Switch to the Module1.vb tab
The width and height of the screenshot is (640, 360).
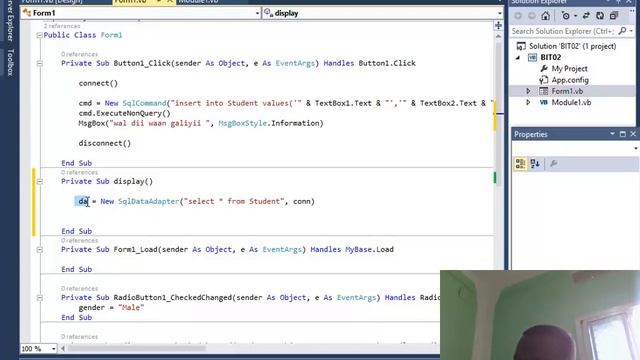pyautogui.click(x=198, y=2)
